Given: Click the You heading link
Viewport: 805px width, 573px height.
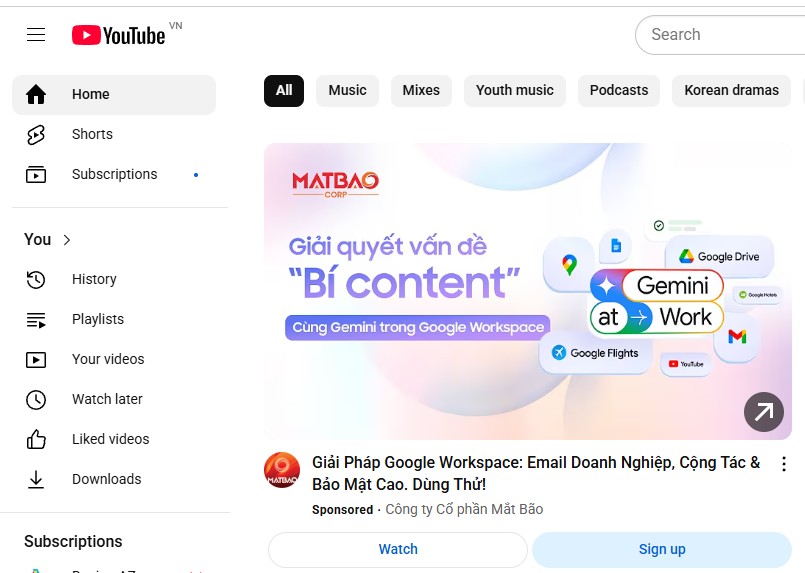Looking at the screenshot, I should [x=37, y=240].
